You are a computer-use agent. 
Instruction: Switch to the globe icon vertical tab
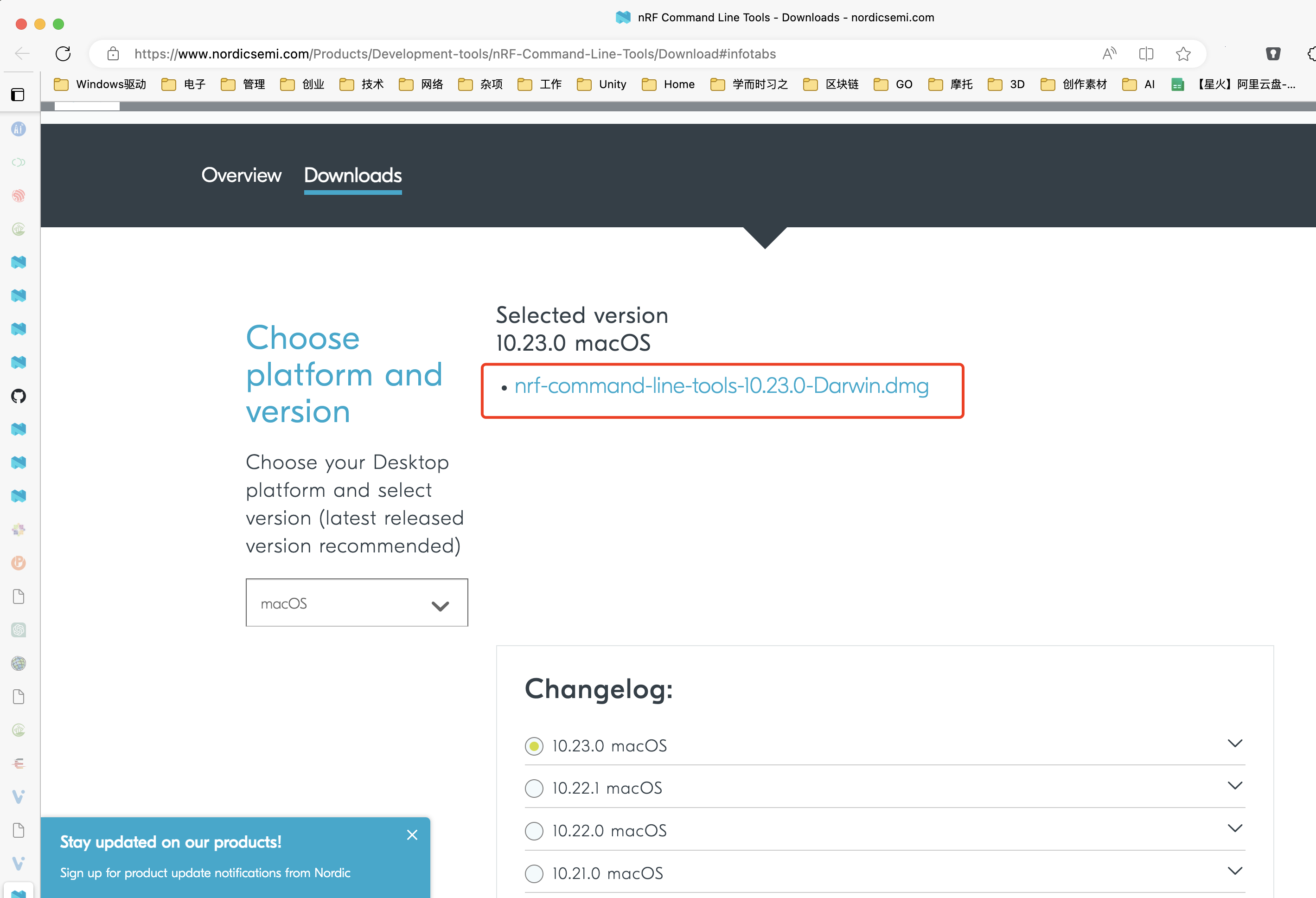19,663
